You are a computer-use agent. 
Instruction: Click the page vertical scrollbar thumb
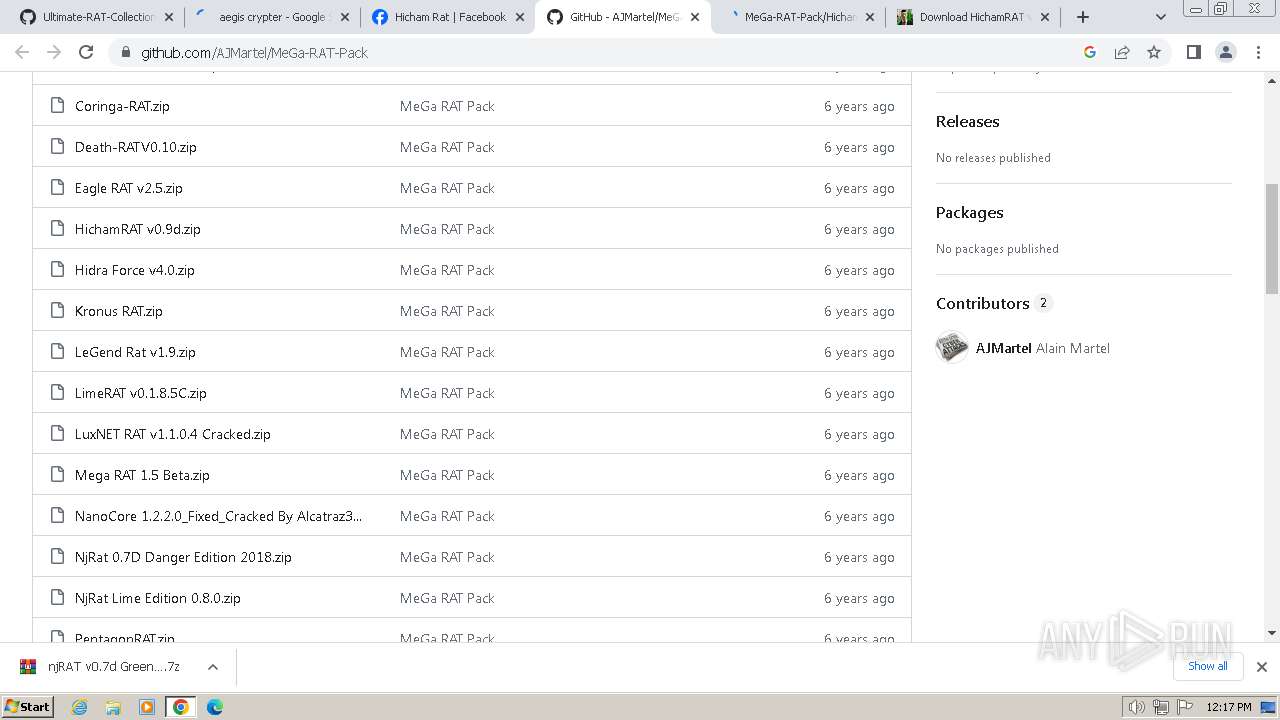[1272, 239]
